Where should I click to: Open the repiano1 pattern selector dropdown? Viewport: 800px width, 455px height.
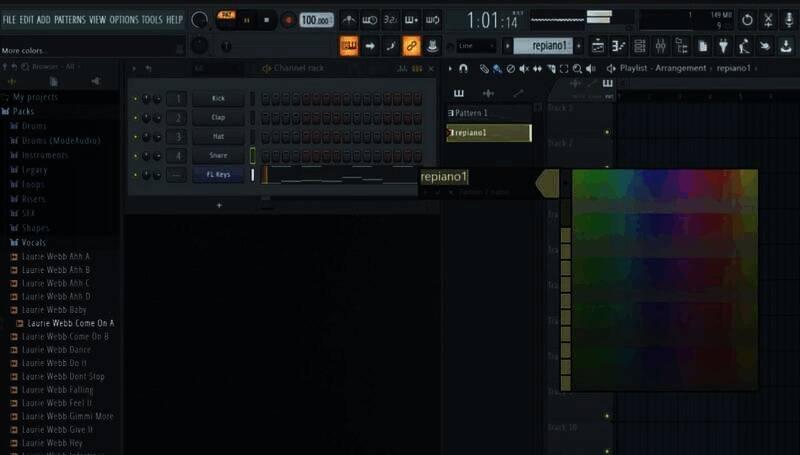click(x=543, y=45)
